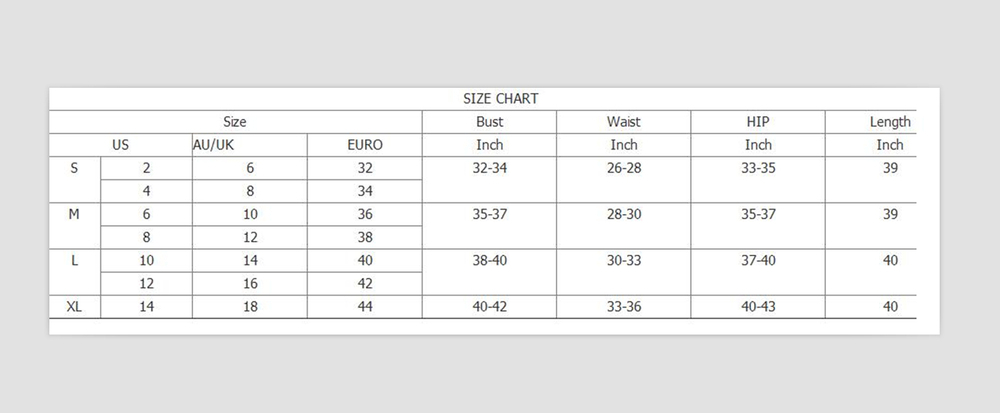Click the EURO size 44 cell

[364, 306]
